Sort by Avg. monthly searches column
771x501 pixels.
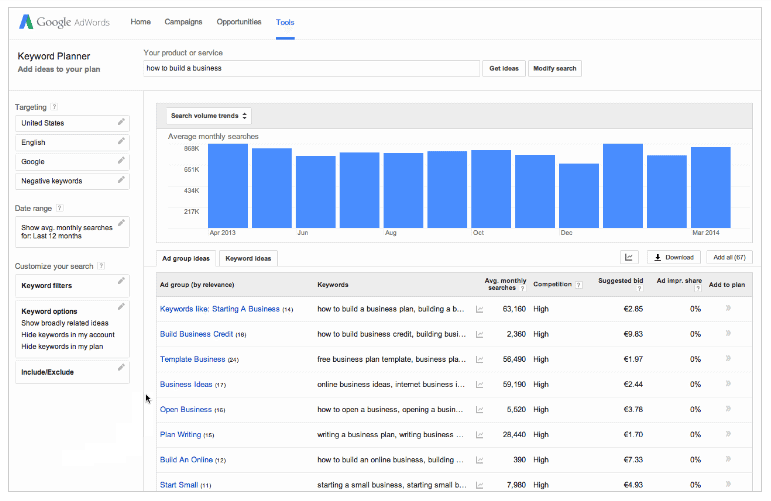[x=505, y=284]
